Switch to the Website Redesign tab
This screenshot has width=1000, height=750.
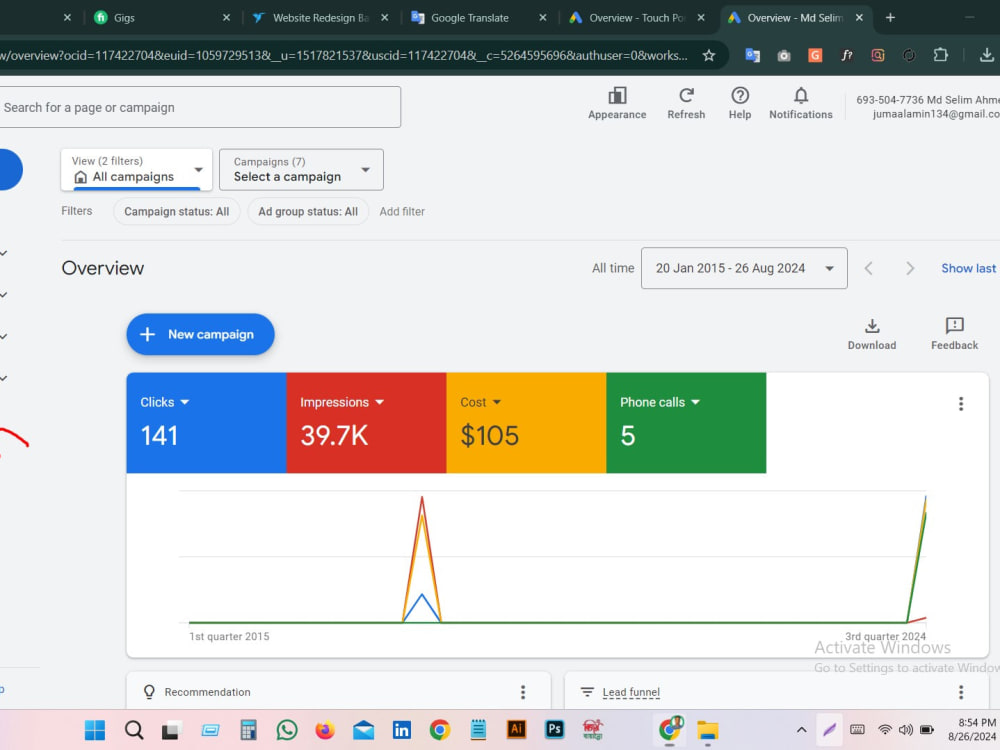click(319, 18)
